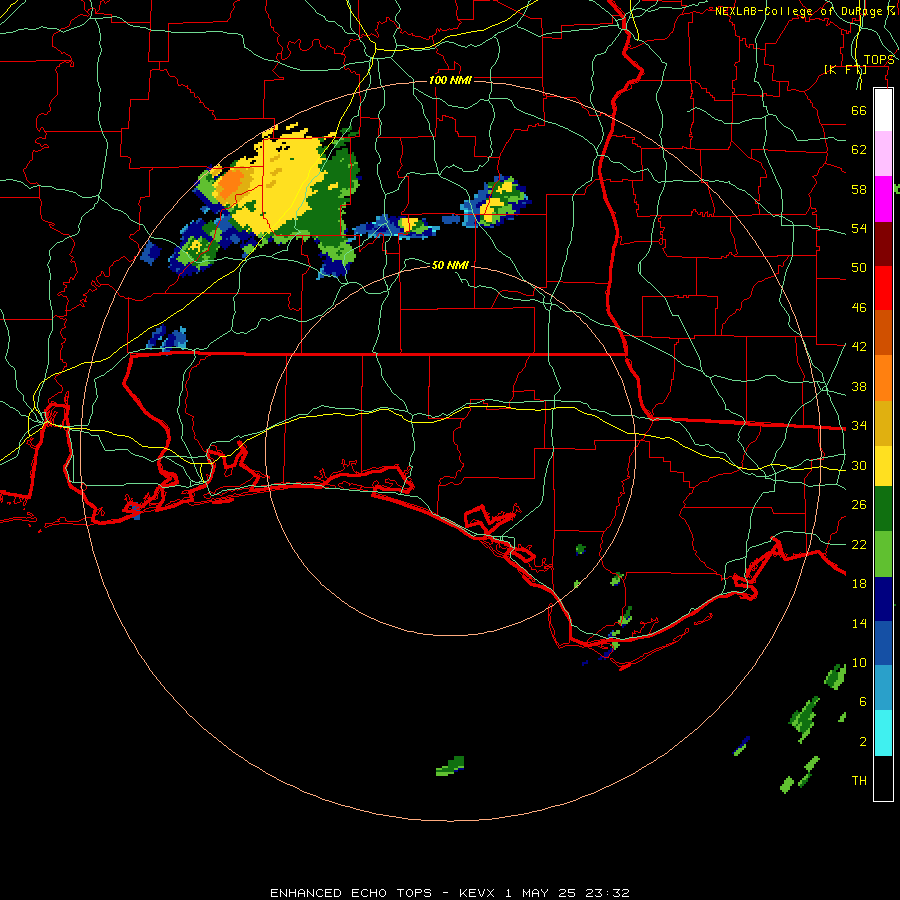Click the 30 legend value
The height and width of the screenshot is (900, 900).
[859, 465]
